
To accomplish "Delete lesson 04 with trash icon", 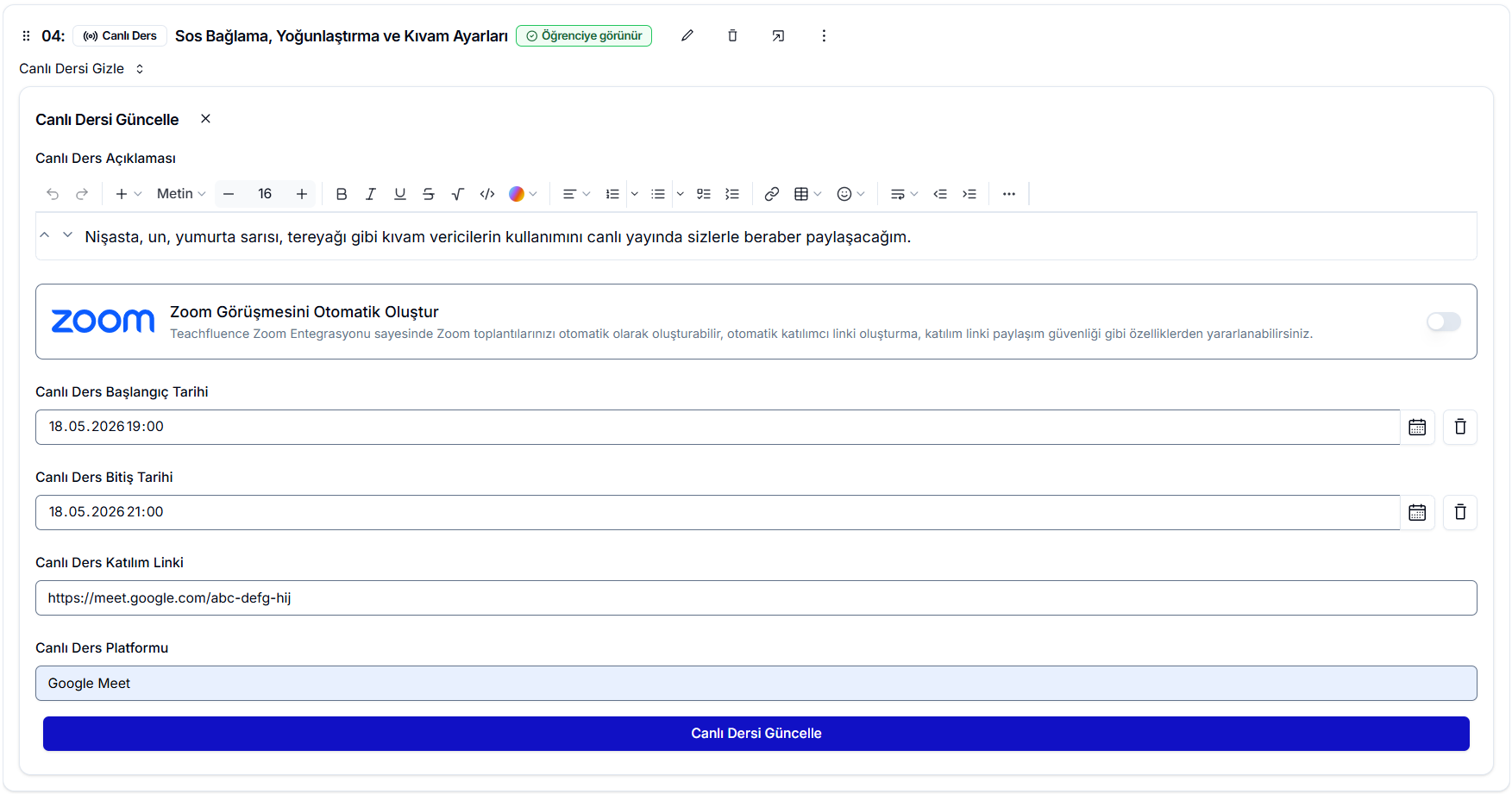I will (732, 35).
